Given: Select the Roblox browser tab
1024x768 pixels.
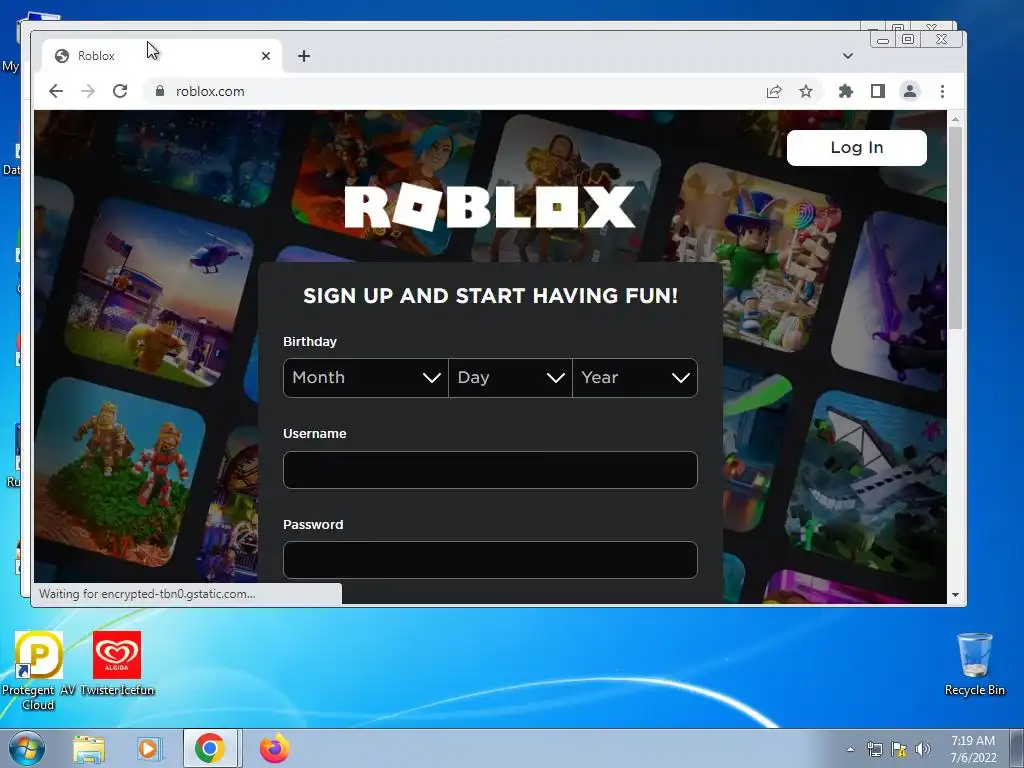Looking at the screenshot, I should 162,56.
